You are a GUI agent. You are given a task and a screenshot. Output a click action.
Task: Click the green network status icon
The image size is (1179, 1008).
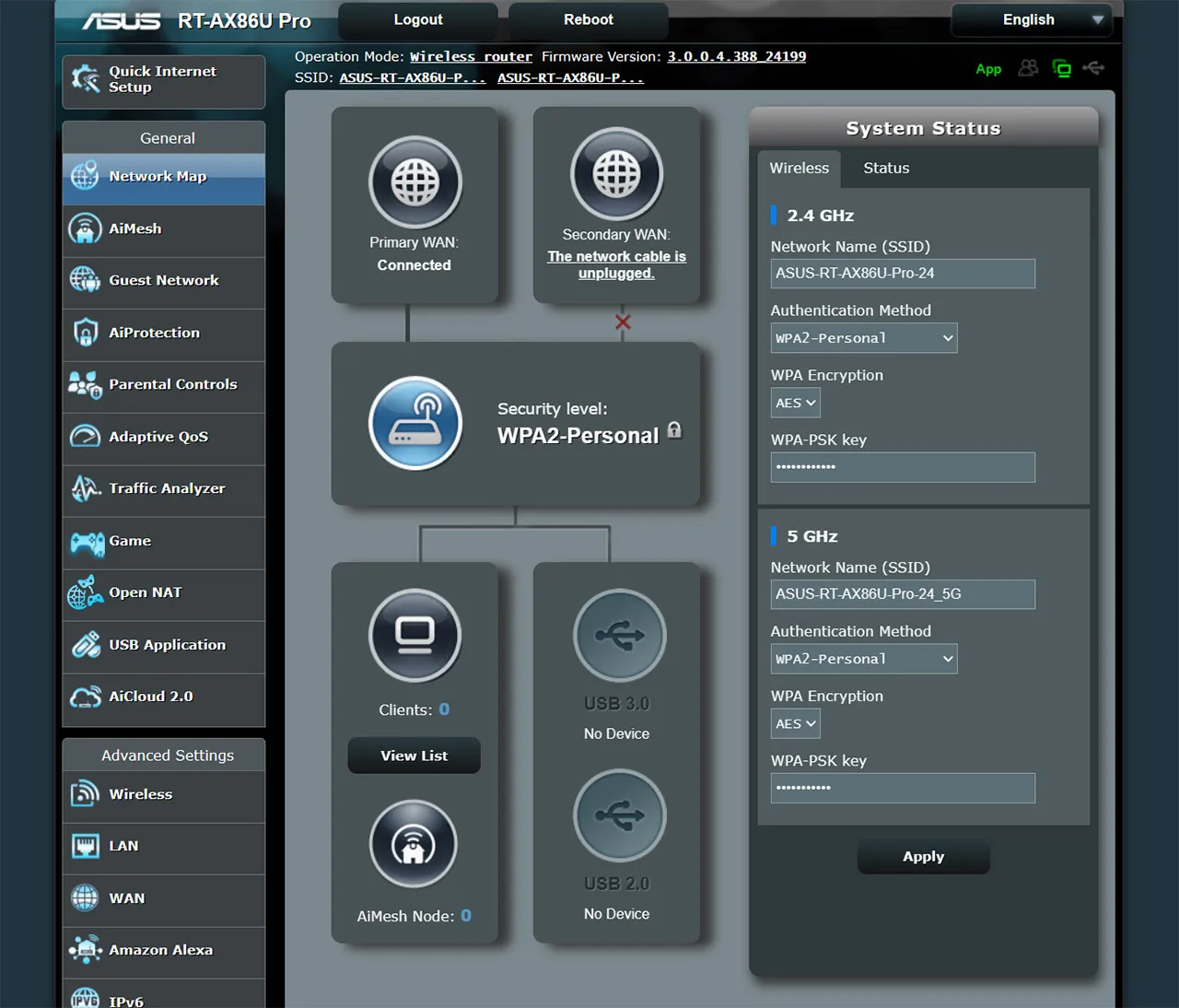(1061, 68)
